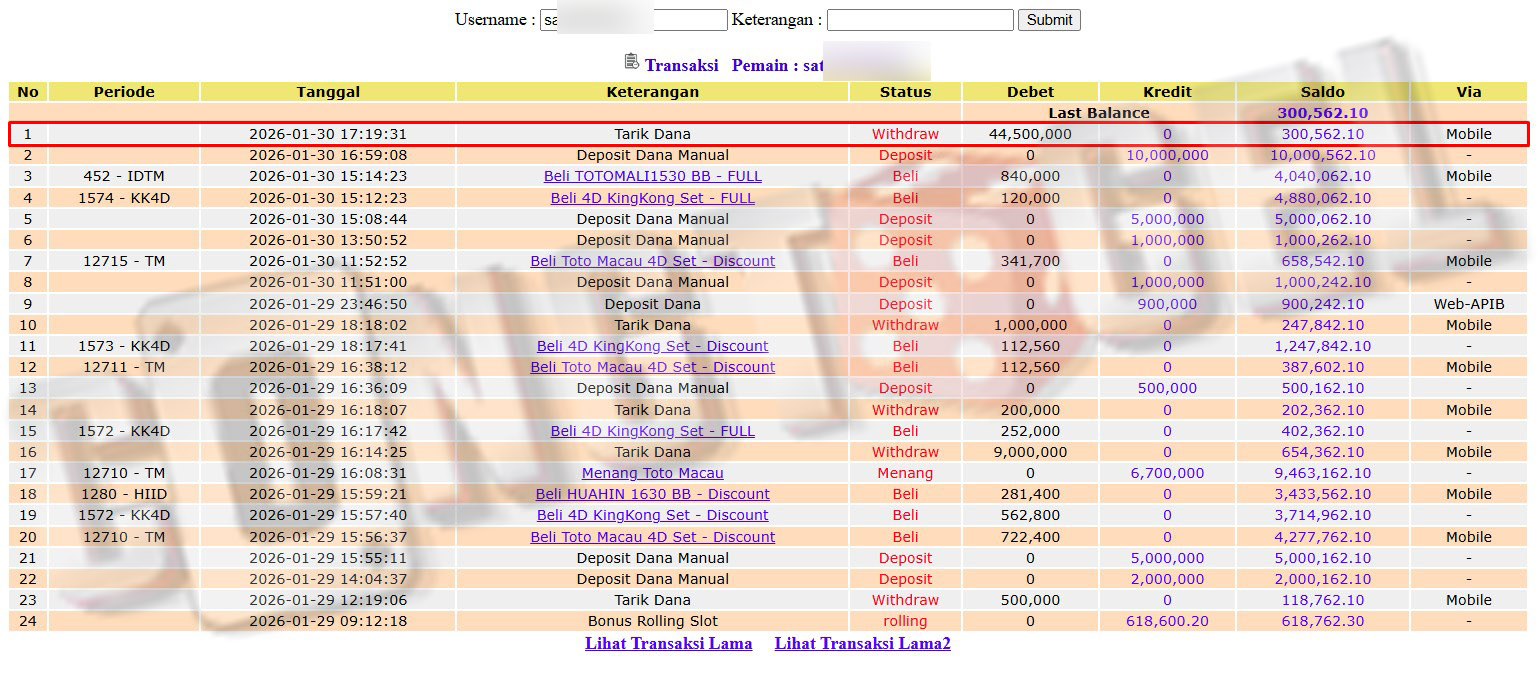This screenshot has height=675, width=1537.
Task: Open Beli TOTOMALI1530 BB - FULL link
Action: point(652,176)
